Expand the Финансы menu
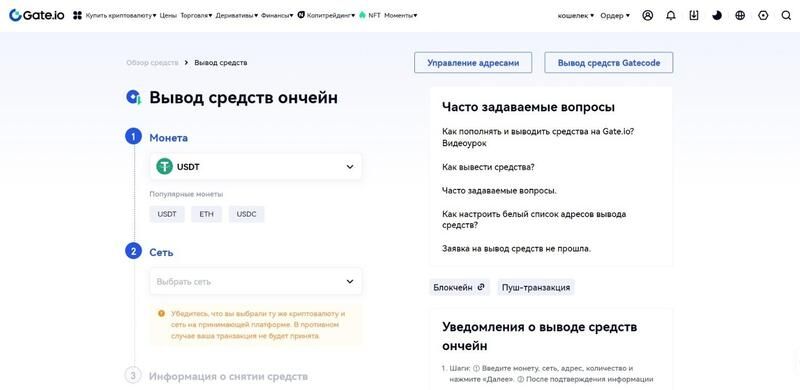The height and width of the screenshot is (390, 800). coord(277,15)
